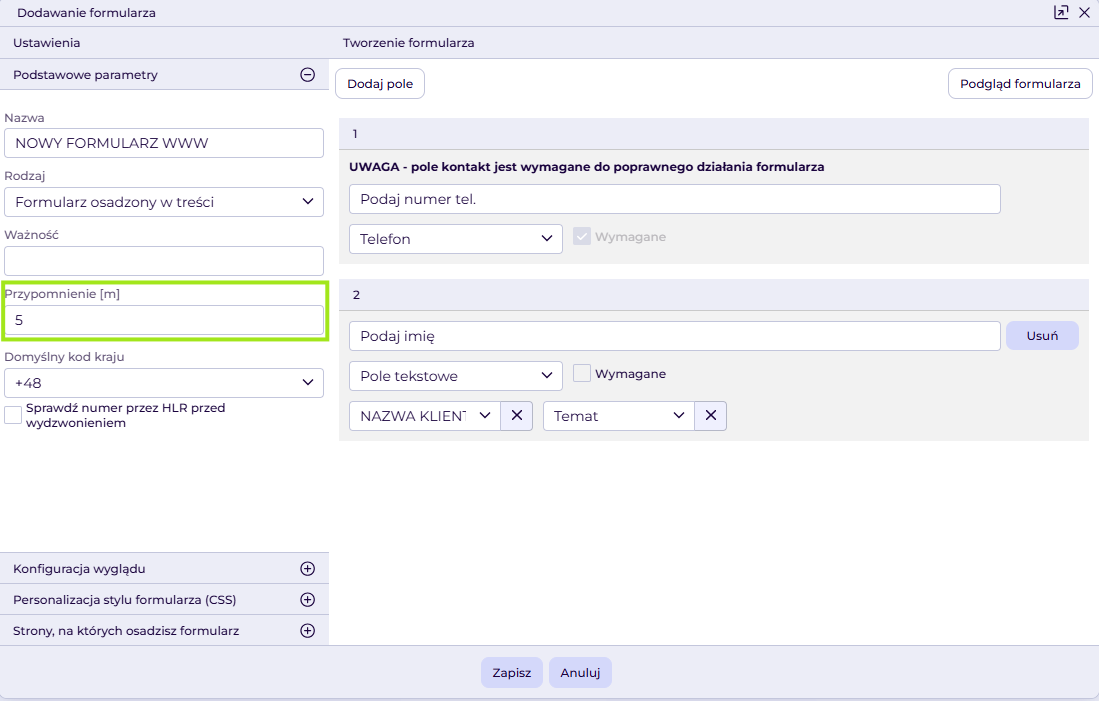This screenshot has height=701, width=1099.
Task: Open the Telefon field type dropdown
Action: click(455, 239)
